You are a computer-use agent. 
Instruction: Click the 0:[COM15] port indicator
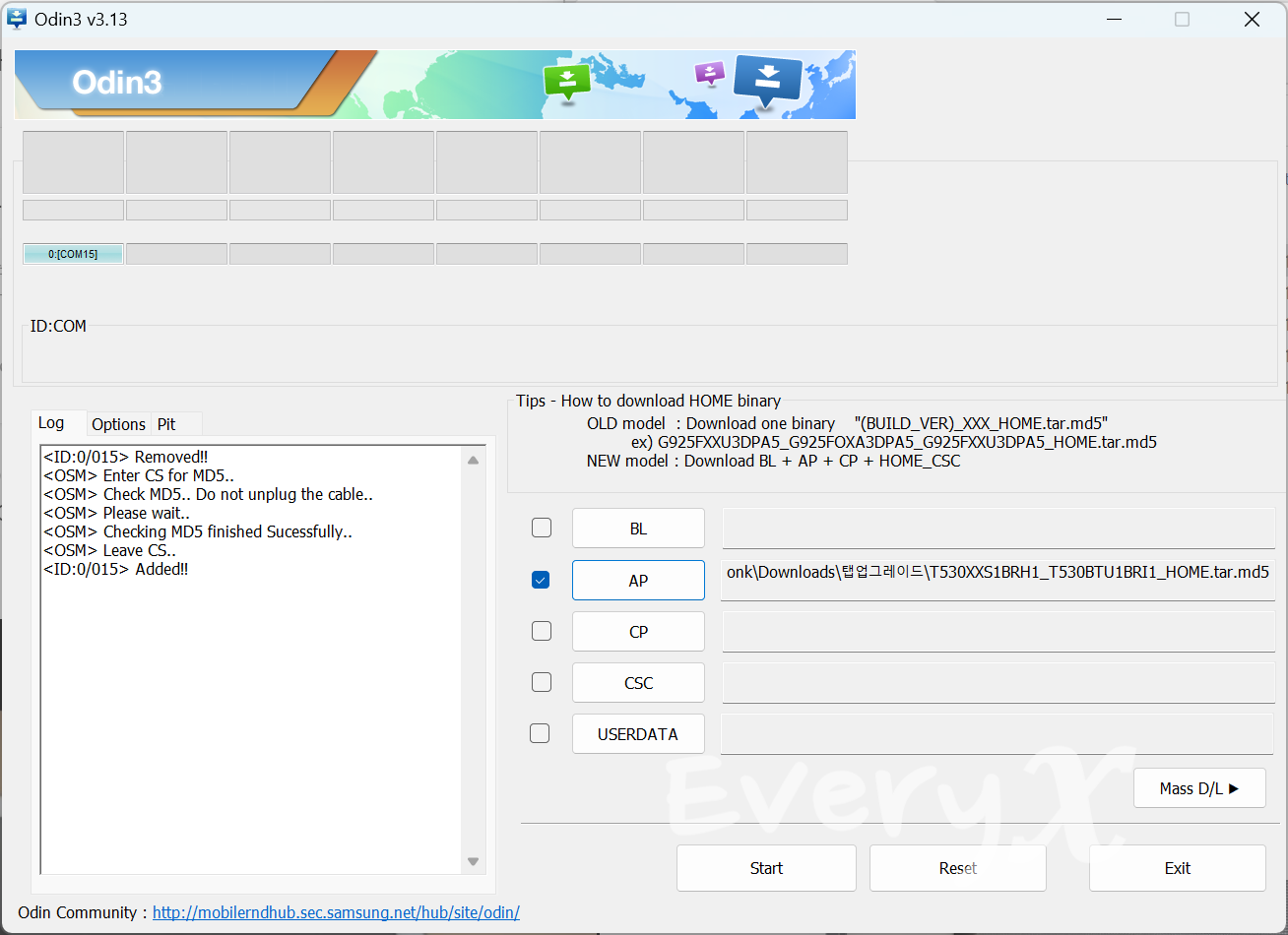click(73, 254)
